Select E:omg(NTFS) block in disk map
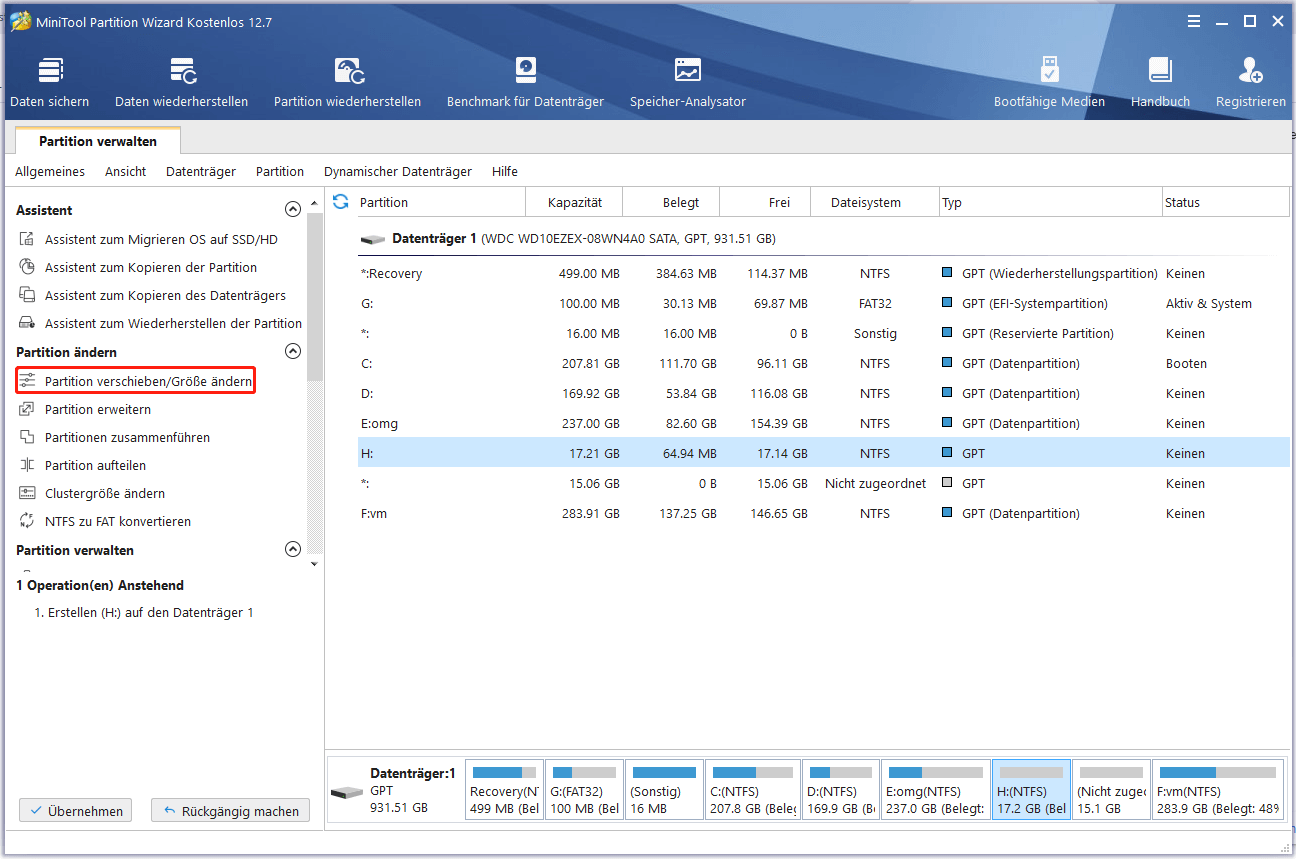Screen dimensions: 1296x860 point(935,789)
